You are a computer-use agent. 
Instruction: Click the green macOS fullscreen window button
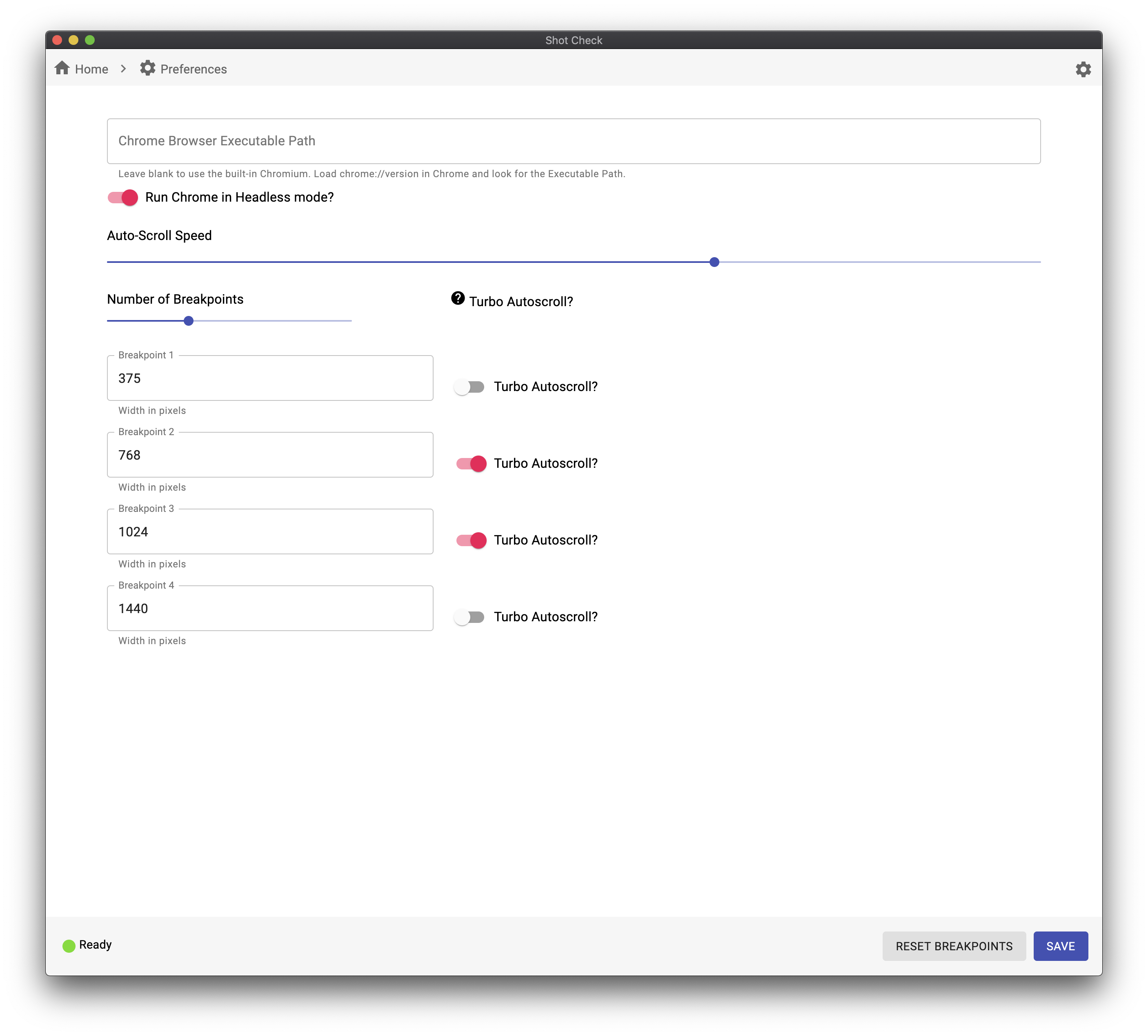point(89,40)
